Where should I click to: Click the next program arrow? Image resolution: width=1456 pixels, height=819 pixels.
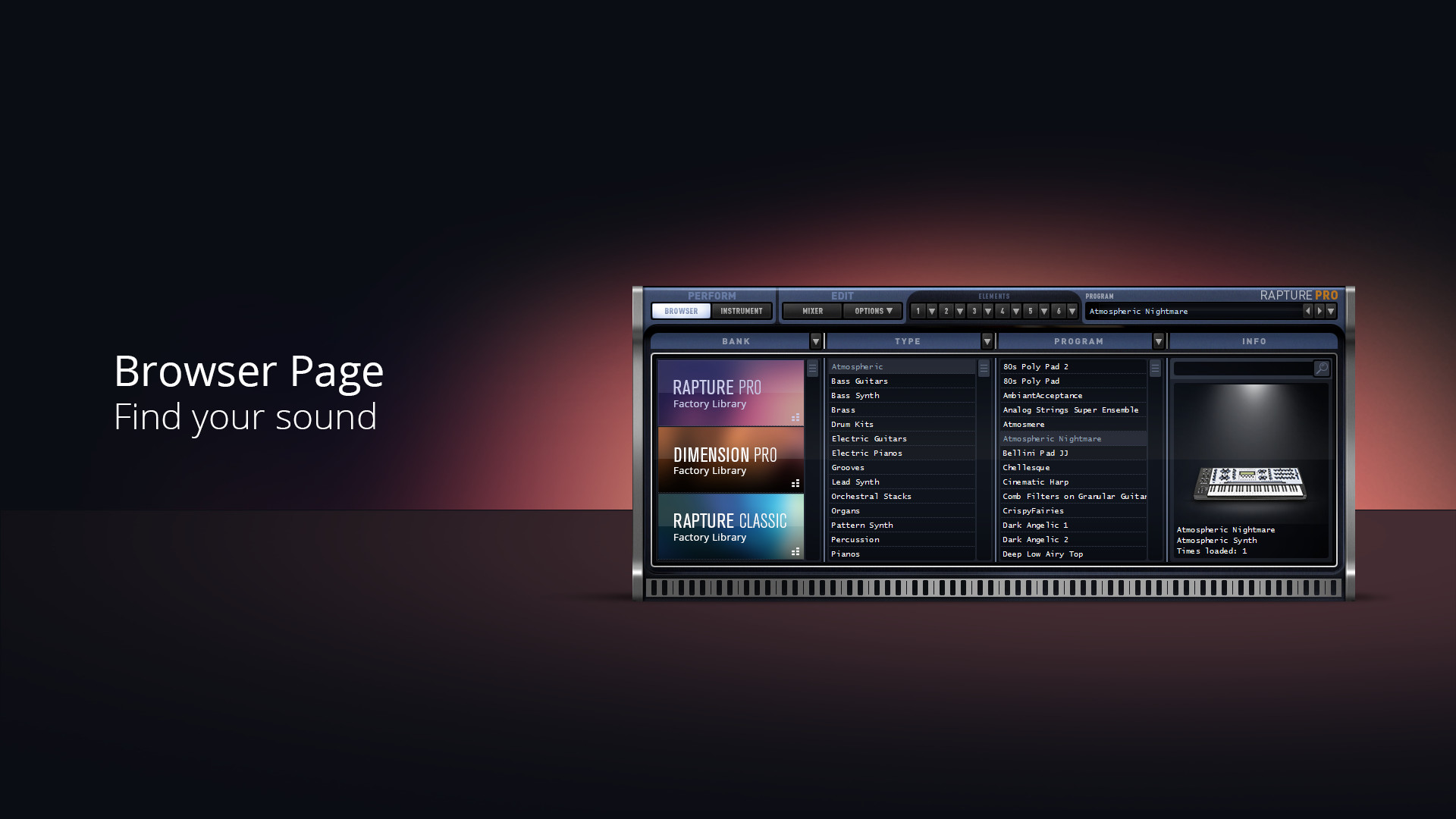pyautogui.click(x=1320, y=311)
